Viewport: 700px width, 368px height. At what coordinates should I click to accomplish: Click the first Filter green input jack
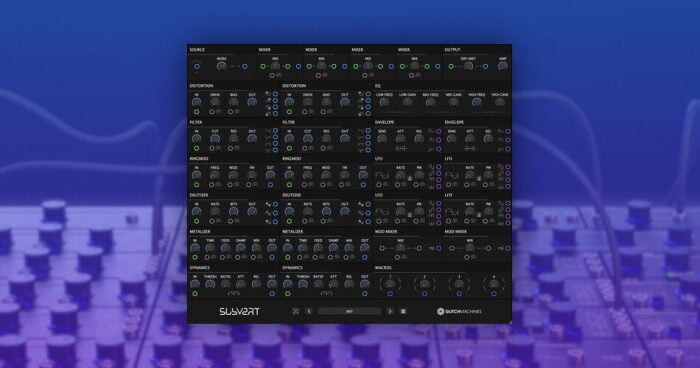tap(196, 148)
